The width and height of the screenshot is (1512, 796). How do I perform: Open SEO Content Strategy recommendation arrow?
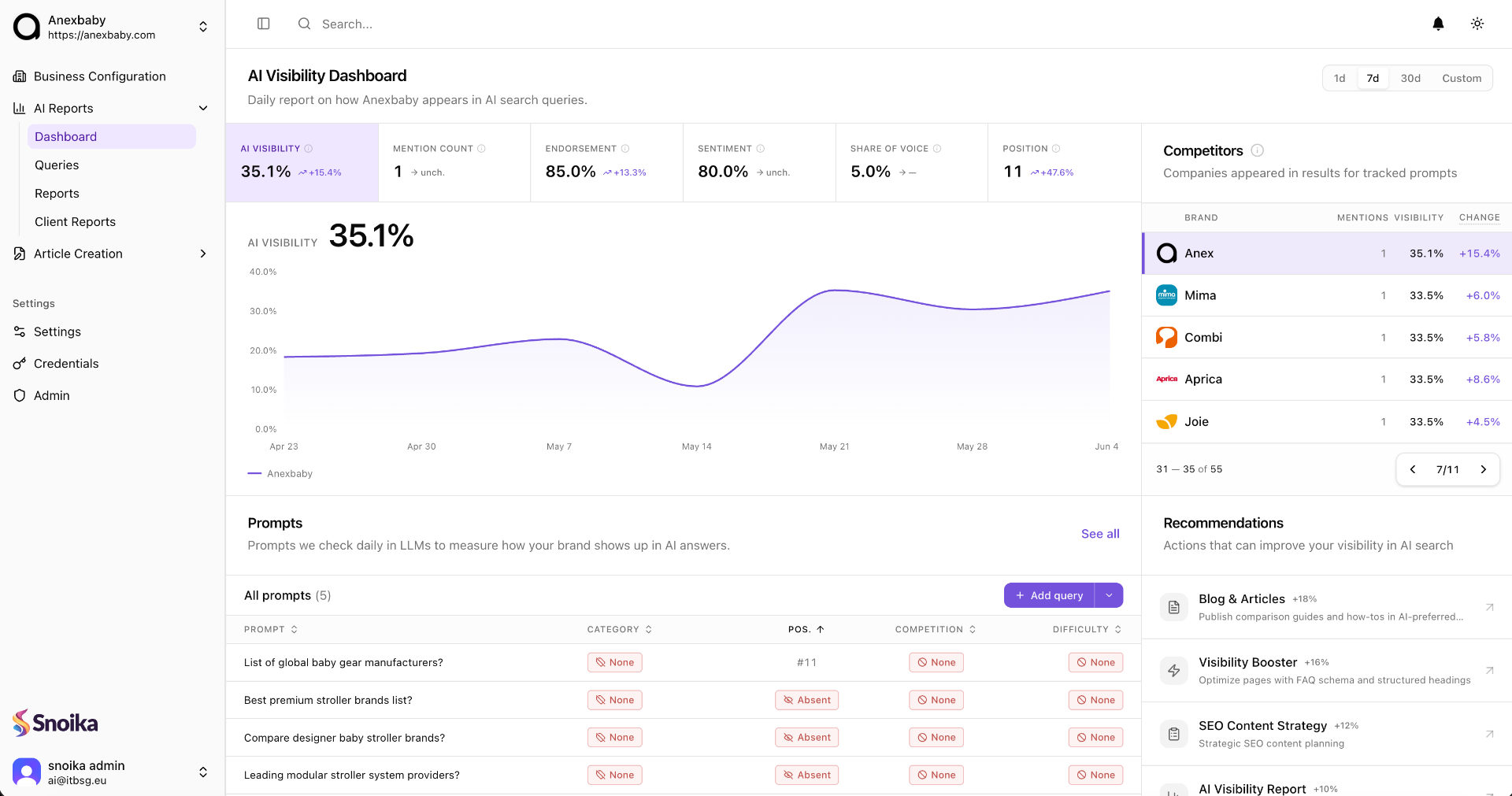(x=1489, y=734)
